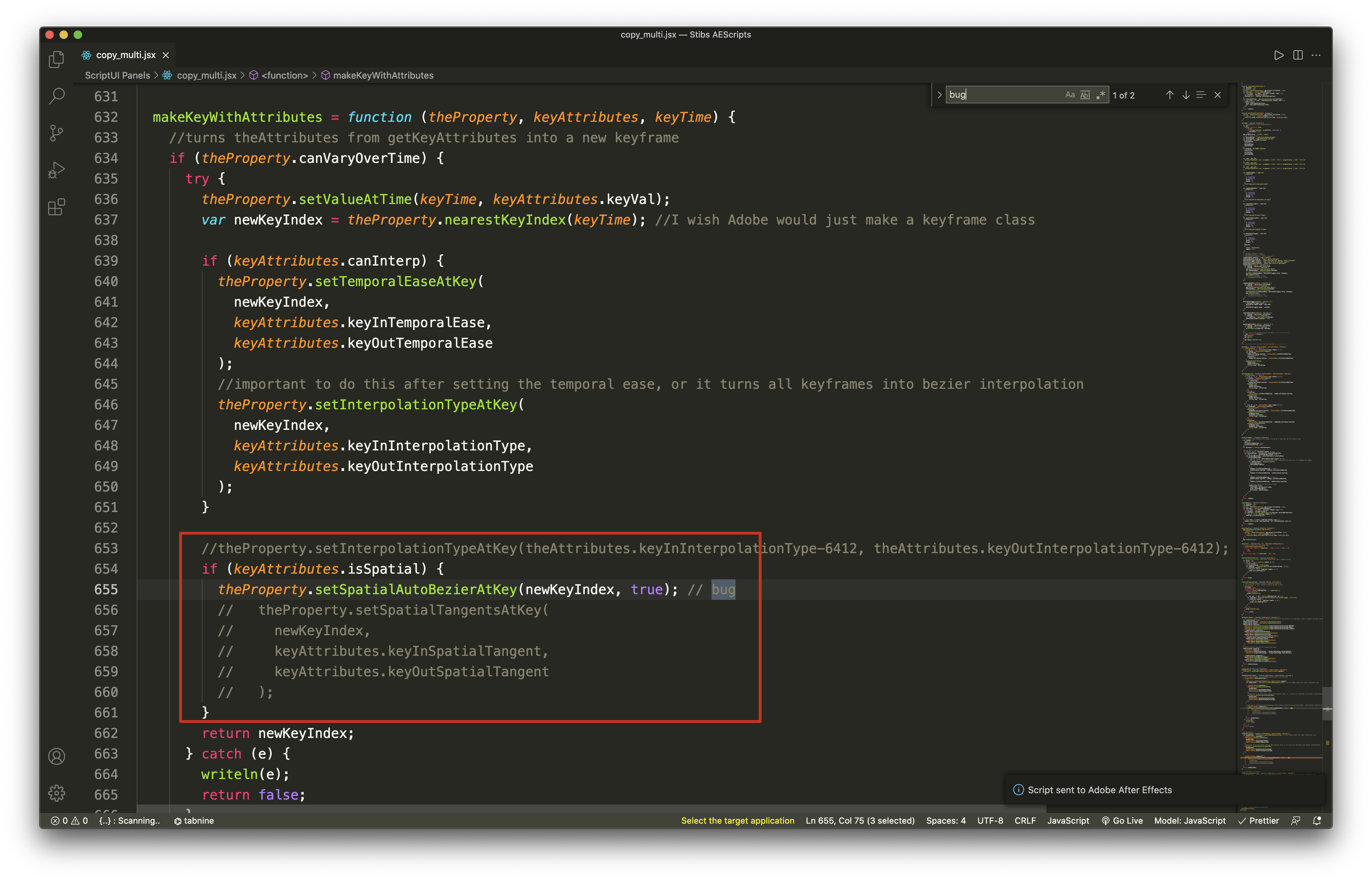This screenshot has width=1372, height=881.
Task: Toggle Find in Selection option
Action: pos(1201,95)
